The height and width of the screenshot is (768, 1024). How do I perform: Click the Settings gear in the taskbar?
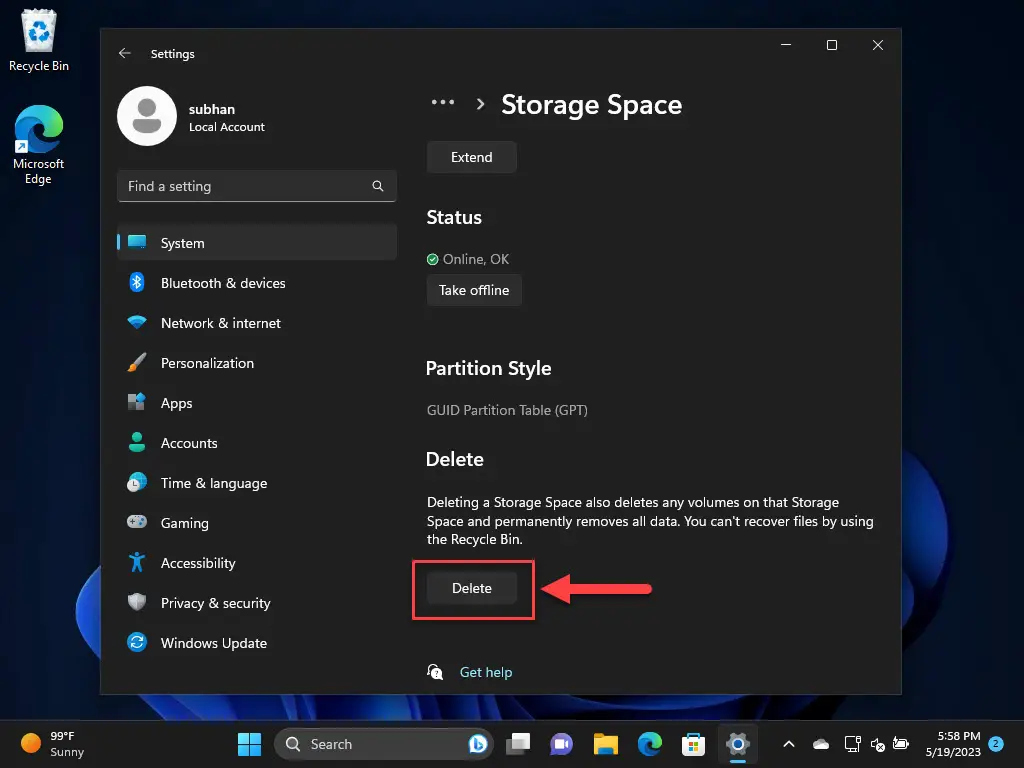[x=737, y=744]
